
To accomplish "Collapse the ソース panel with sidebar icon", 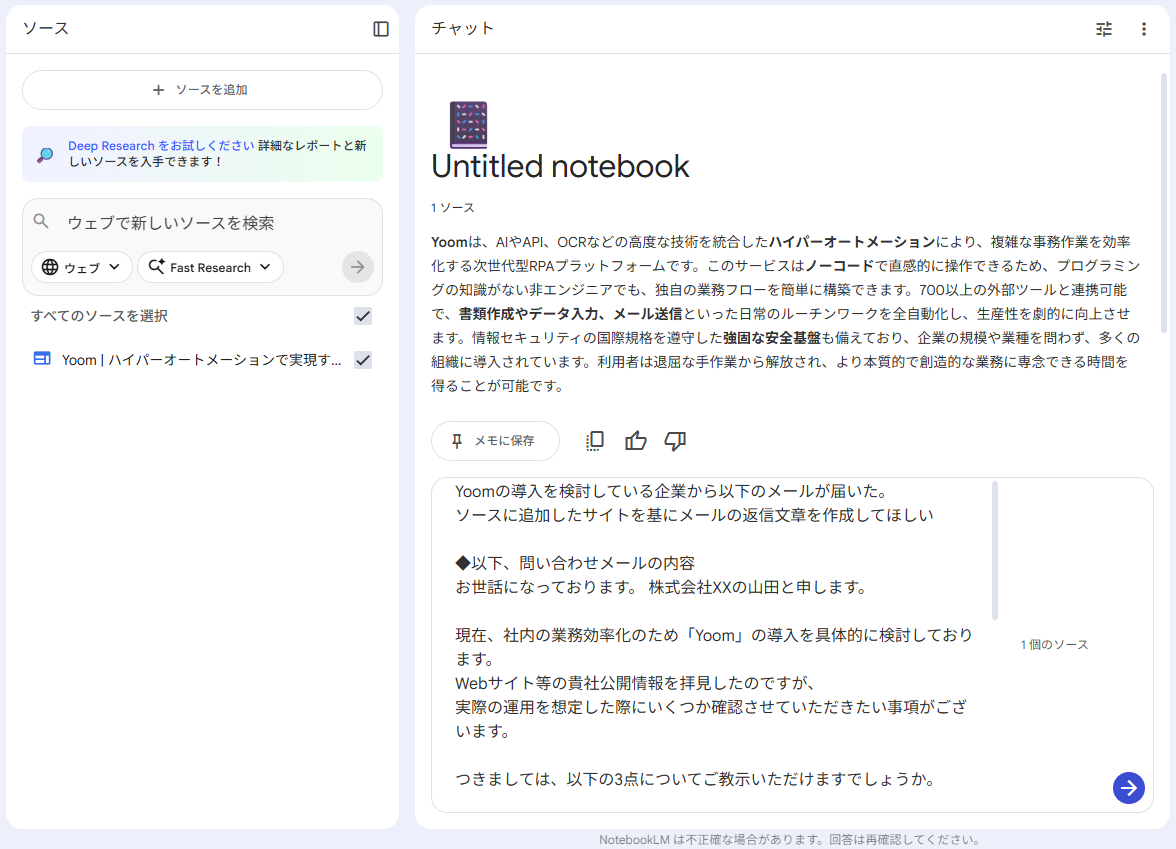I will pyautogui.click(x=381, y=29).
